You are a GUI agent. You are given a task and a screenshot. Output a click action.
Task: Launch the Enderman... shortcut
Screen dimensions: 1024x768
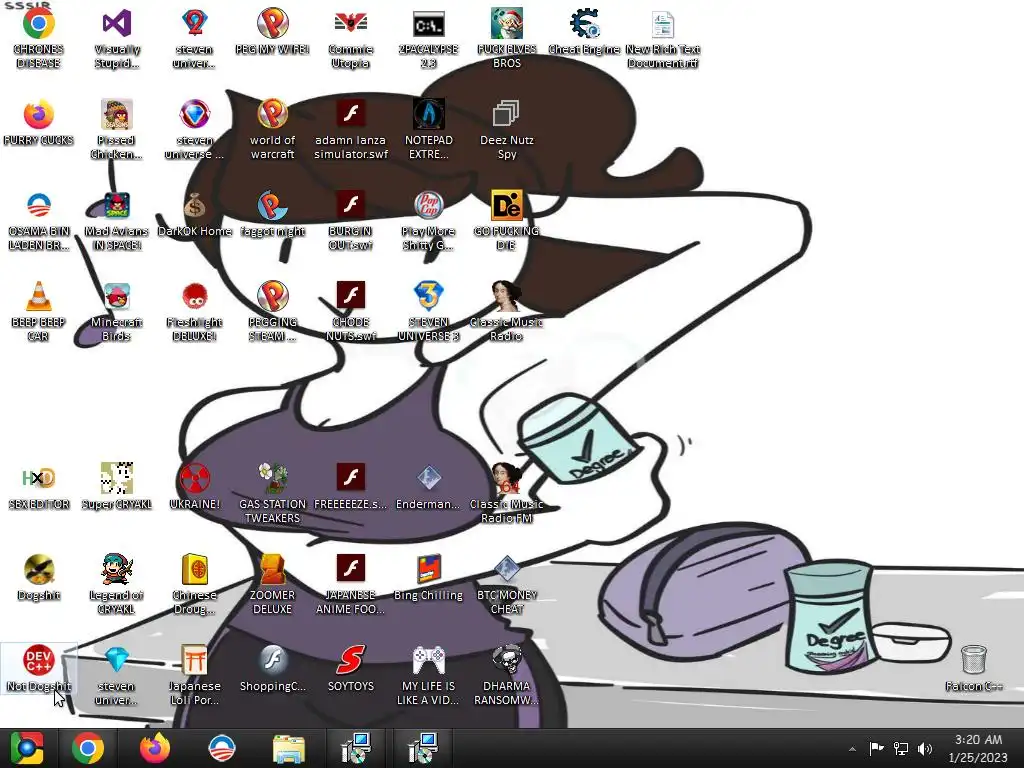(428, 487)
